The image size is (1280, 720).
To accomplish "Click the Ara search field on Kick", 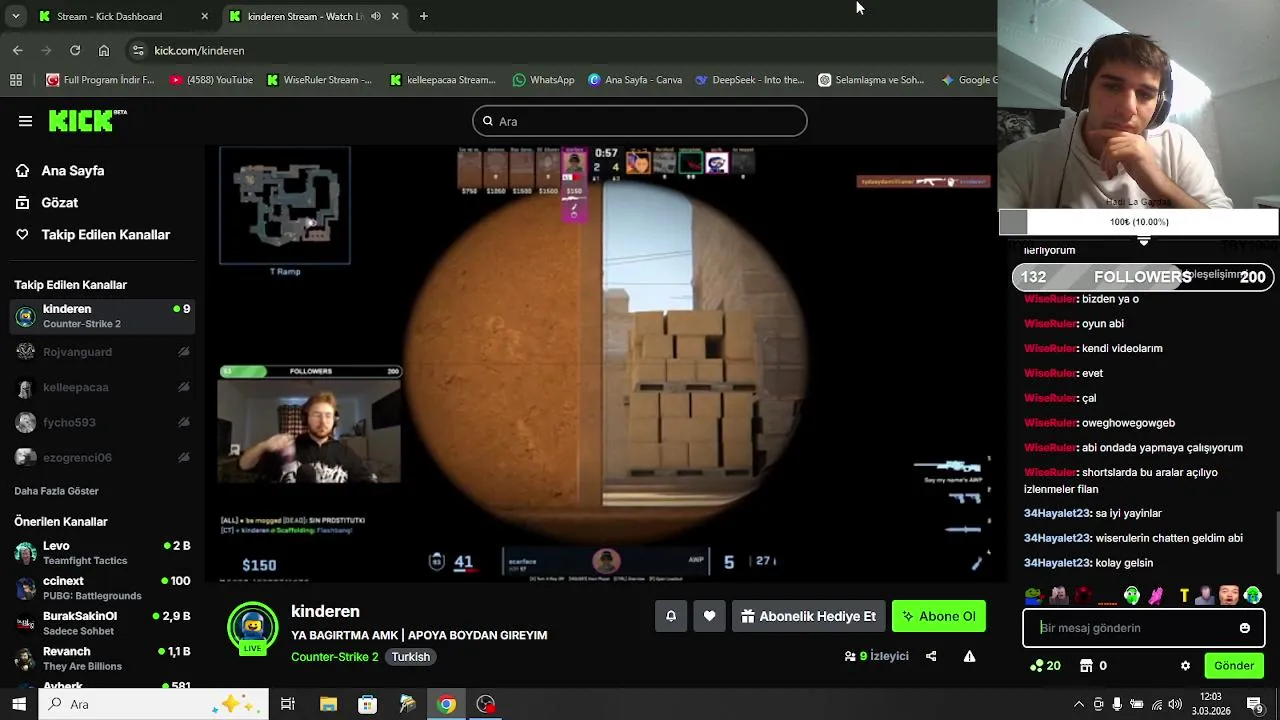I will pyautogui.click(x=640, y=121).
